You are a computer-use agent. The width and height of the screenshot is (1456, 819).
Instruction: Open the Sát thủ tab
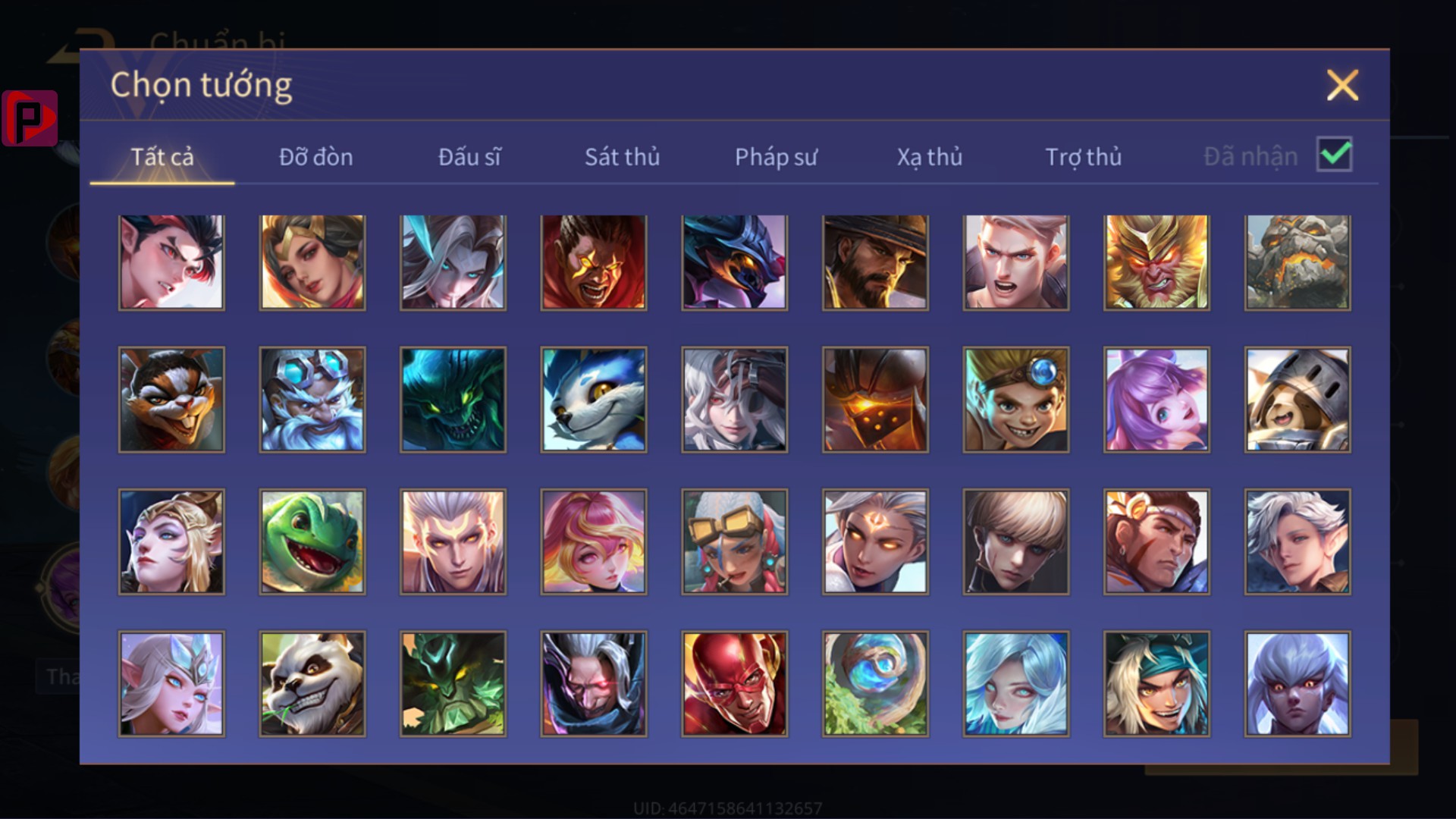pyautogui.click(x=622, y=157)
